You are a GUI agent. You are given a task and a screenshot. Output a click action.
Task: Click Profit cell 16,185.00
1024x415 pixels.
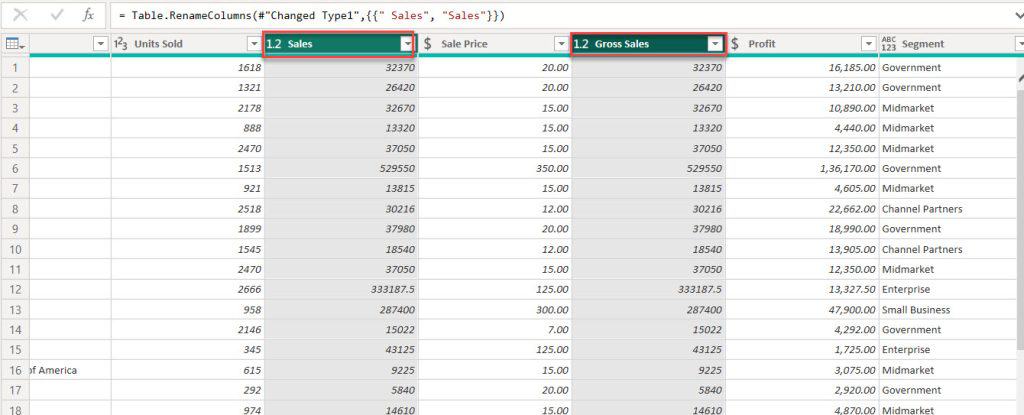(x=802, y=67)
